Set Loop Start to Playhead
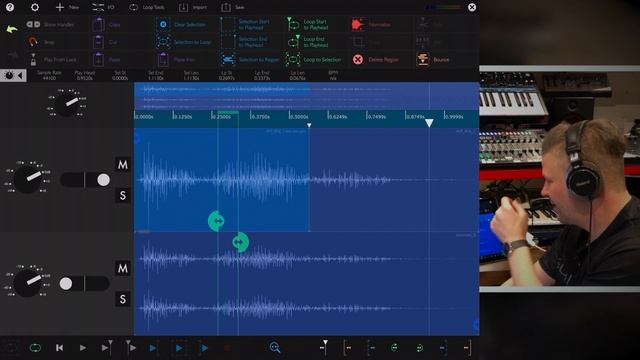640x360 pixels. [307, 24]
